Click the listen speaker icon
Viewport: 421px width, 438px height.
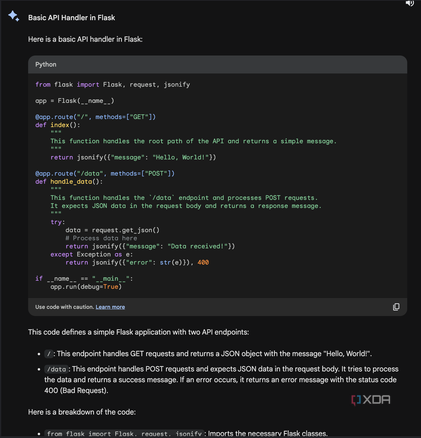(x=410, y=3)
